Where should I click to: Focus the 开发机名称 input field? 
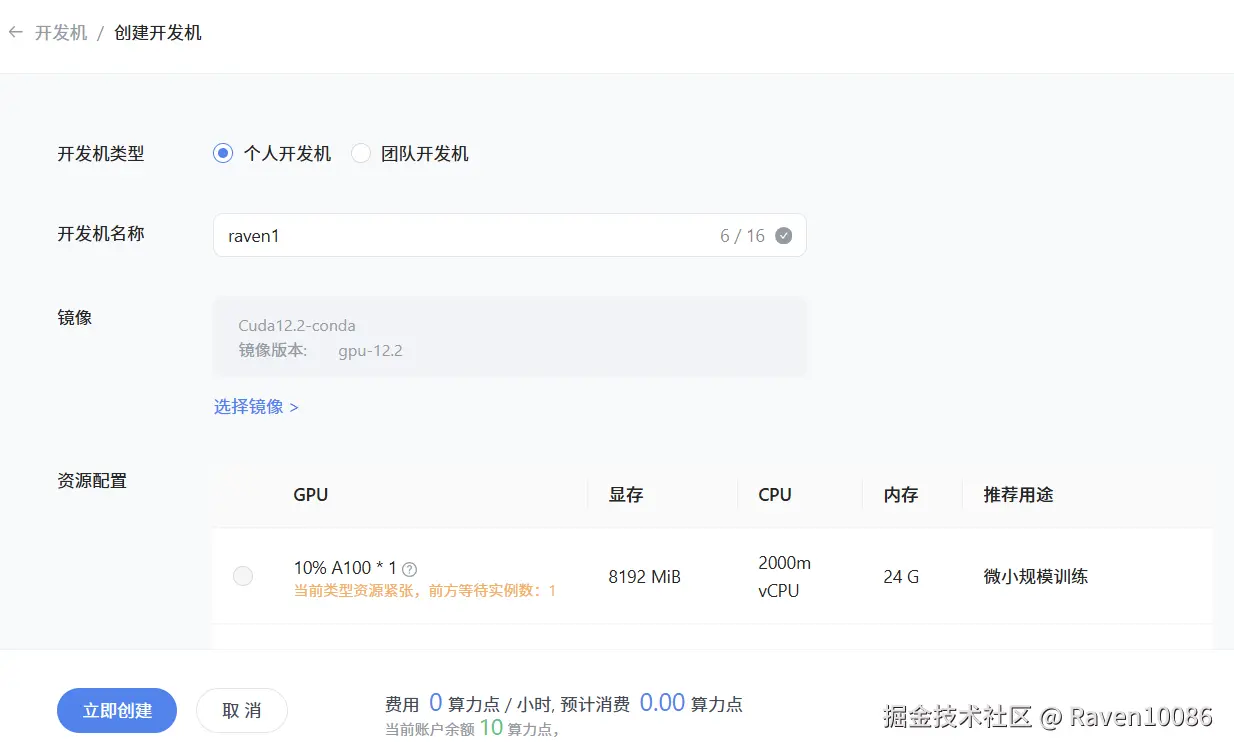pos(509,235)
